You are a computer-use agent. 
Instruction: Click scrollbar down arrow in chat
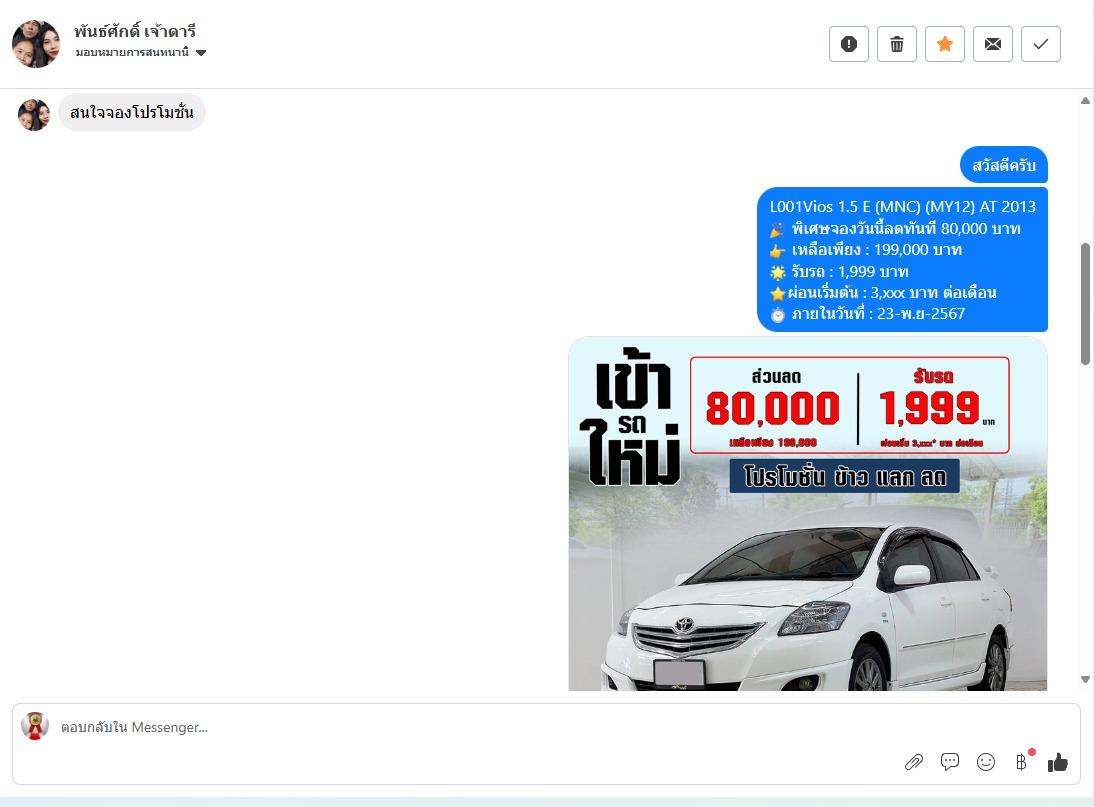[1086, 679]
